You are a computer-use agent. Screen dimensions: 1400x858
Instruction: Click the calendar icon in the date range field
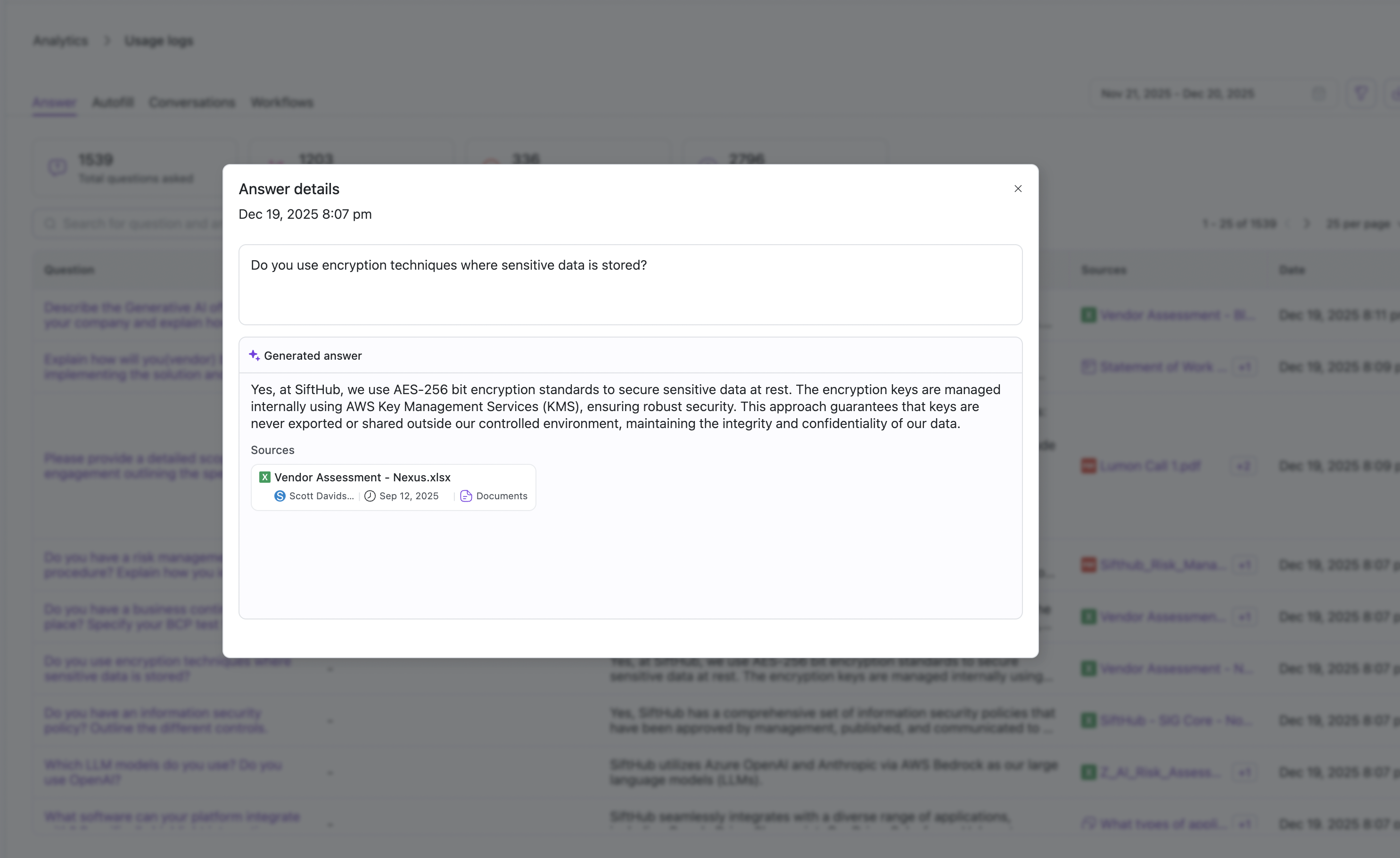[1319, 94]
